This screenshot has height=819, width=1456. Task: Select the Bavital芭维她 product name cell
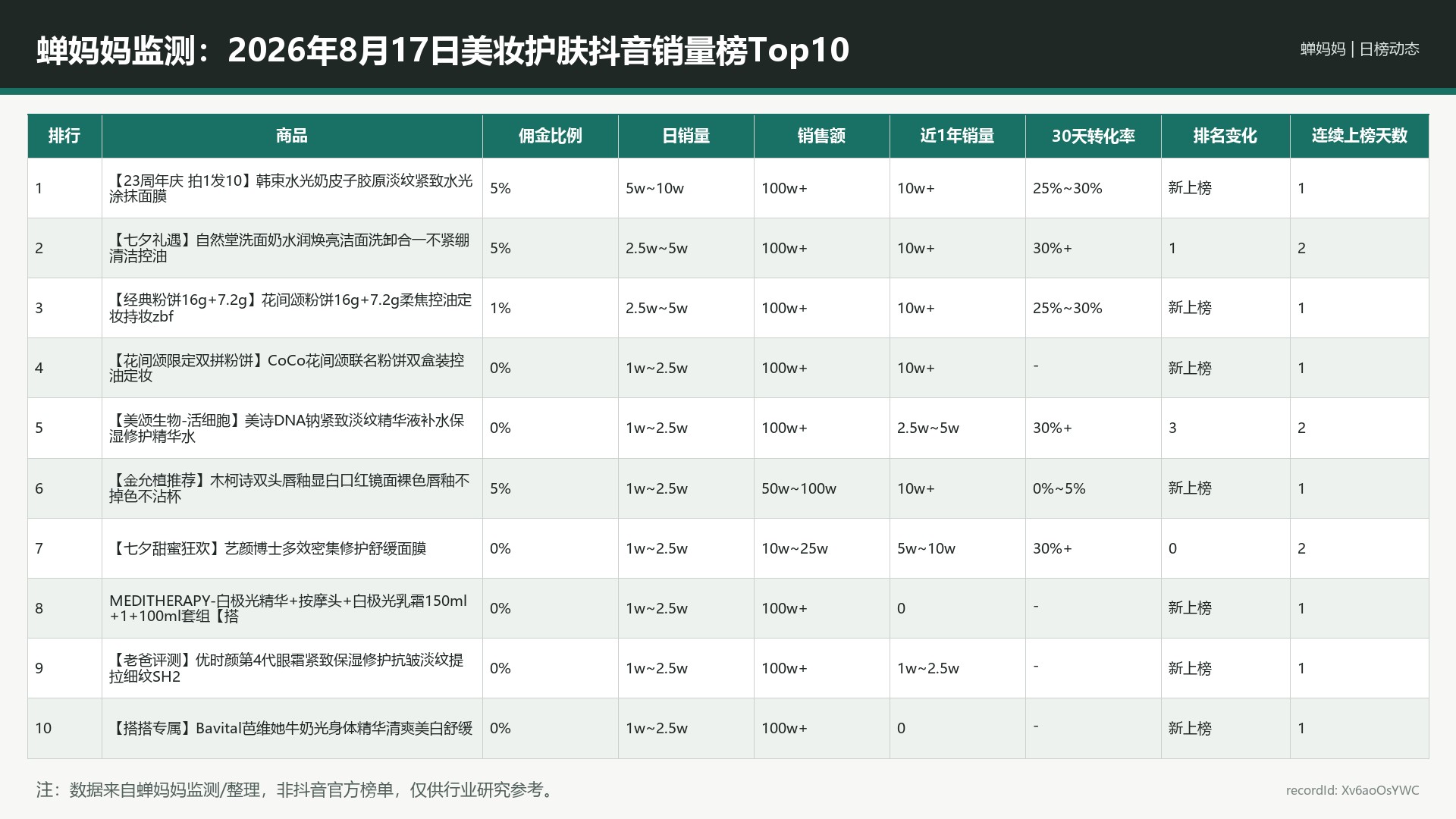(292, 728)
